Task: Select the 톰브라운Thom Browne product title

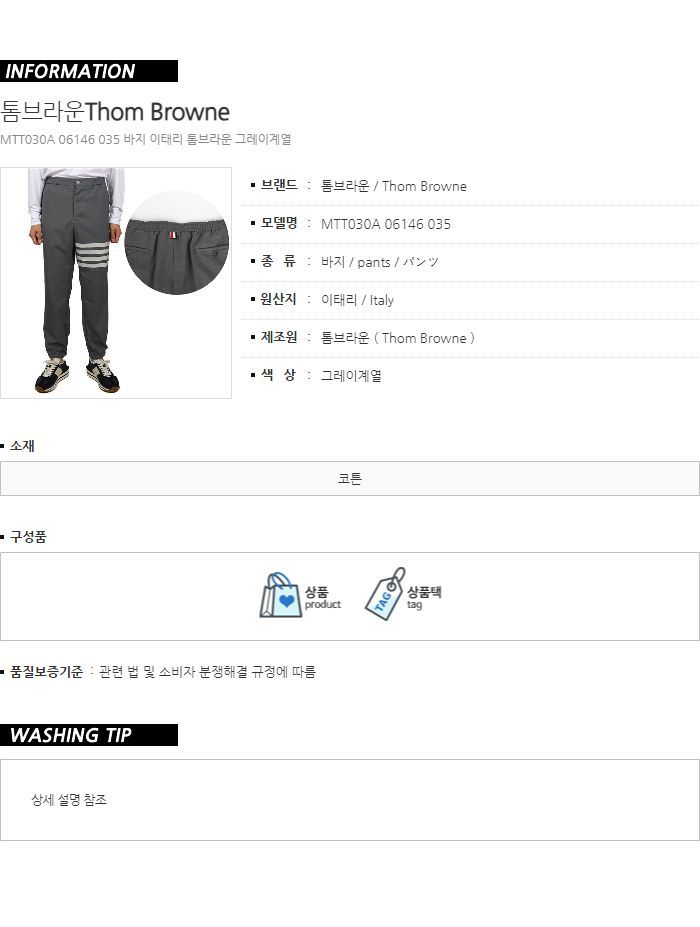Action: pos(115,112)
